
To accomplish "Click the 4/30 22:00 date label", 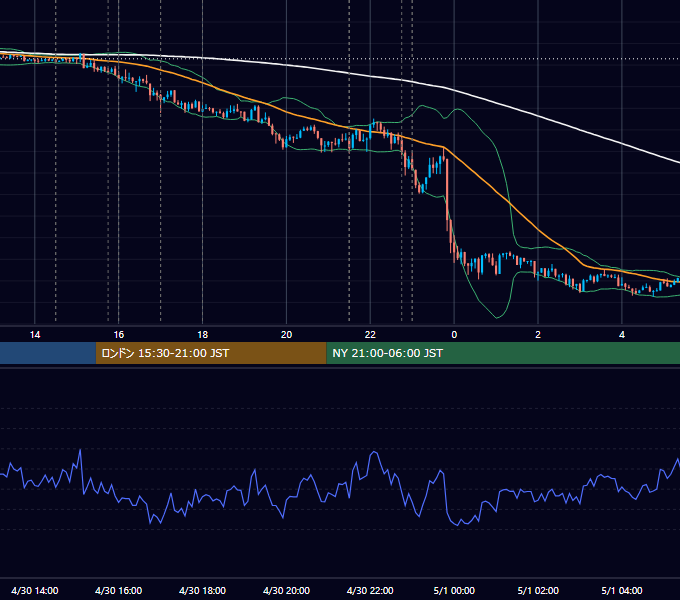I will click(370, 590).
